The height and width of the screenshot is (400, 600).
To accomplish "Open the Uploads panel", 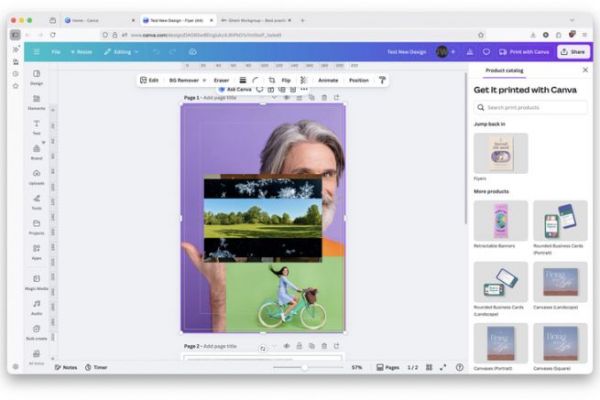I will (x=37, y=176).
